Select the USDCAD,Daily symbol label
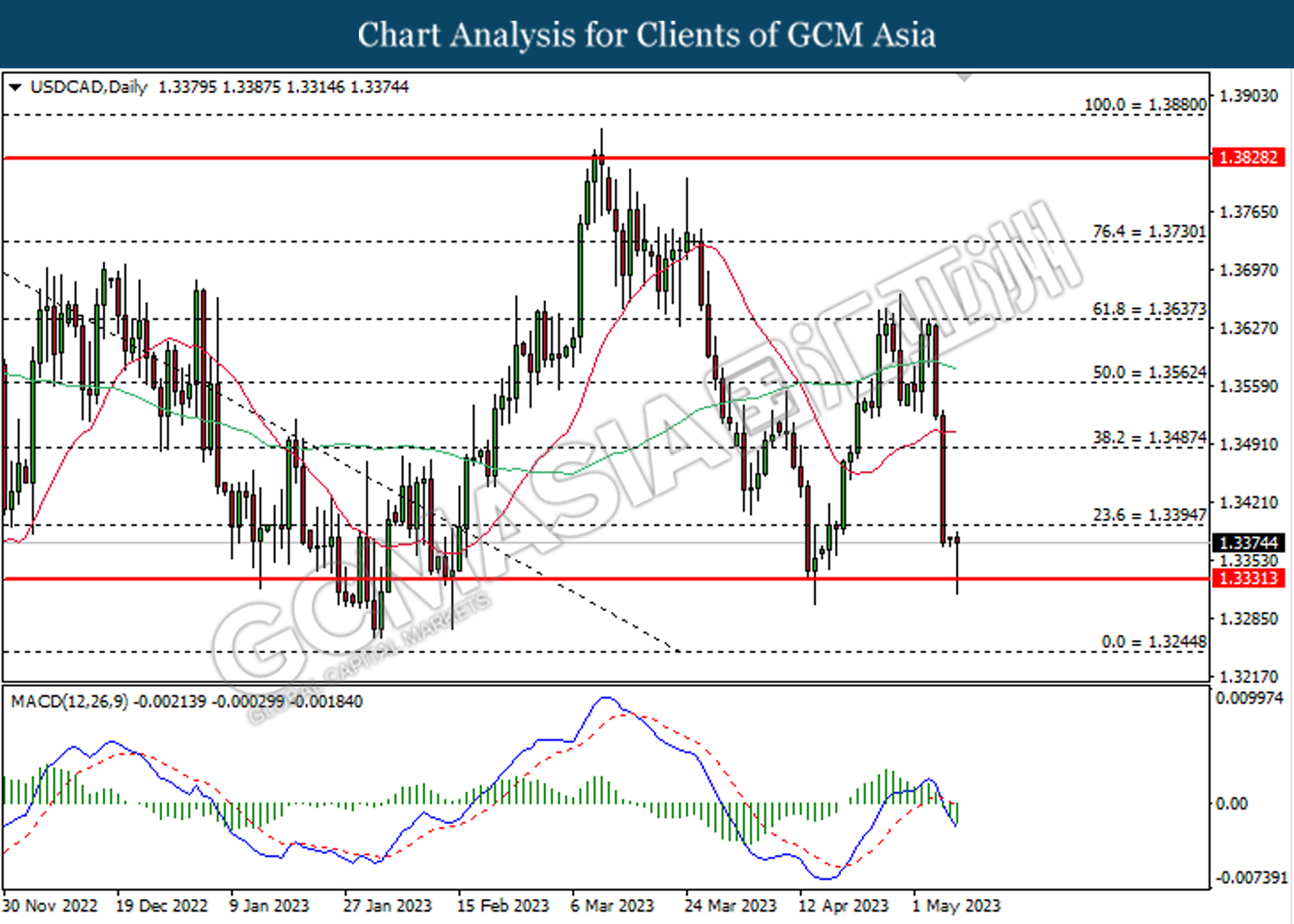 (89, 87)
